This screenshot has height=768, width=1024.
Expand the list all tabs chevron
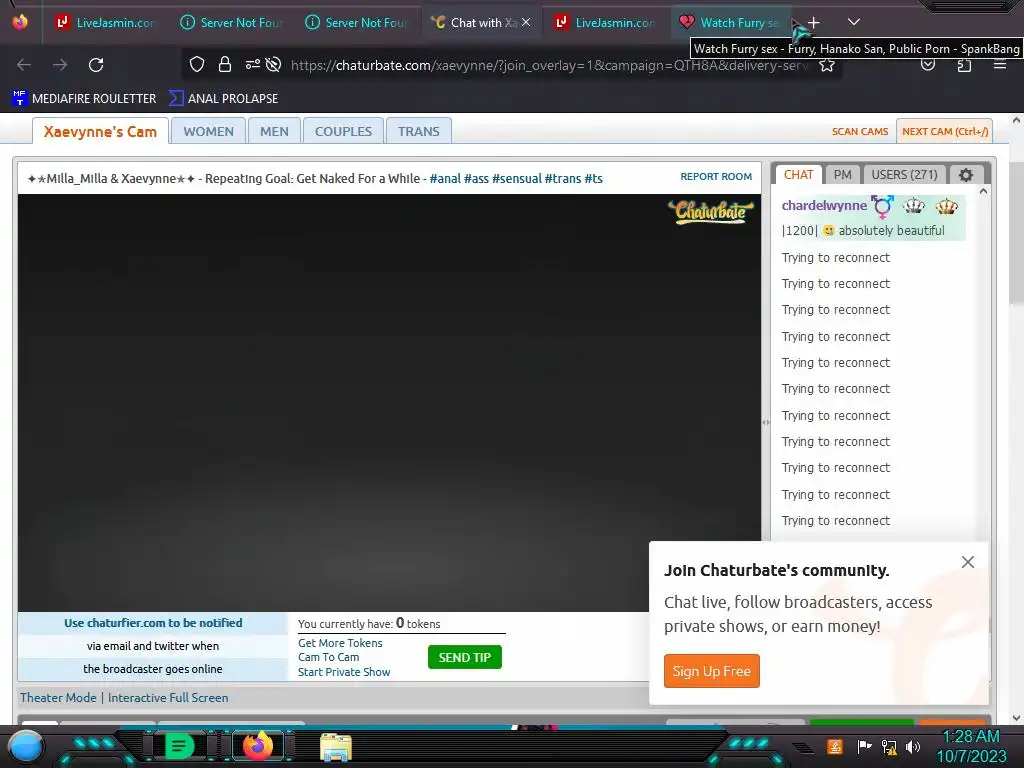click(854, 22)
